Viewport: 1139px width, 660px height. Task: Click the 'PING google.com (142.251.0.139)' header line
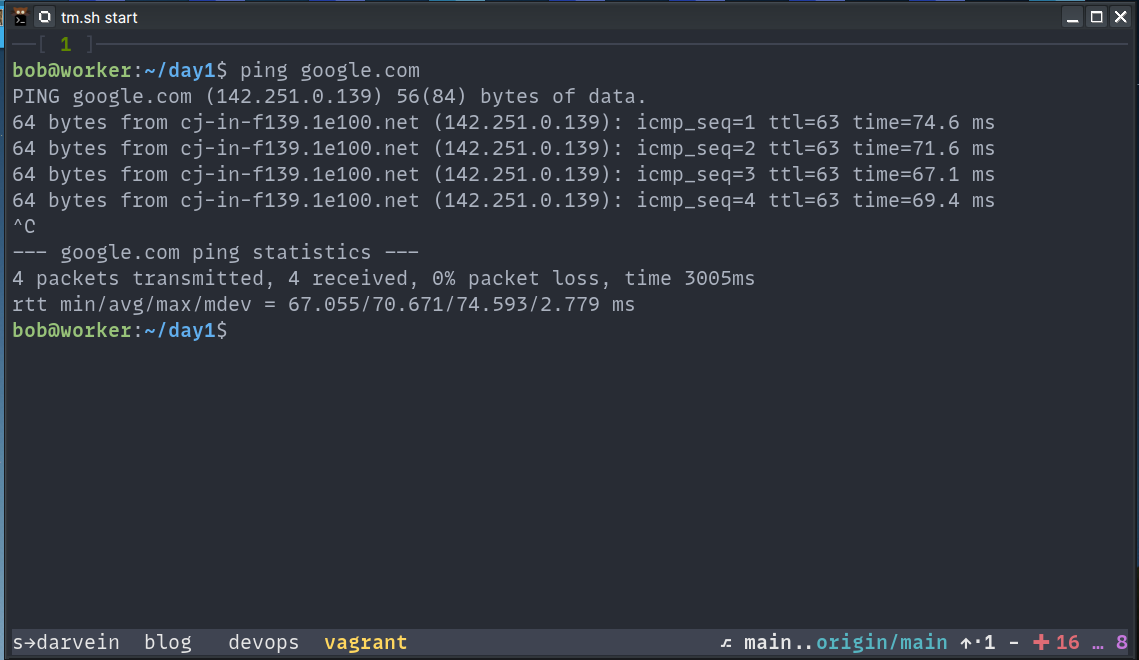(329, 97)
